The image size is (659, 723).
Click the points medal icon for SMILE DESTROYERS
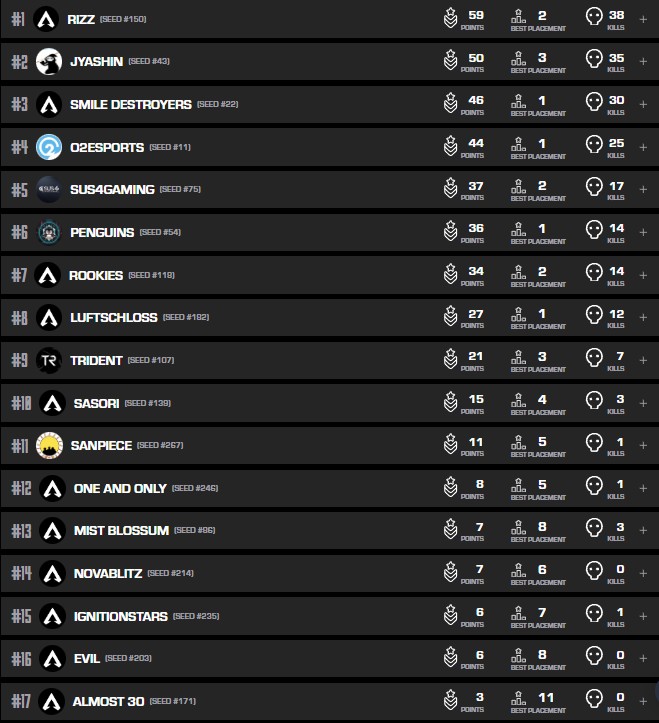pos(451,103)
